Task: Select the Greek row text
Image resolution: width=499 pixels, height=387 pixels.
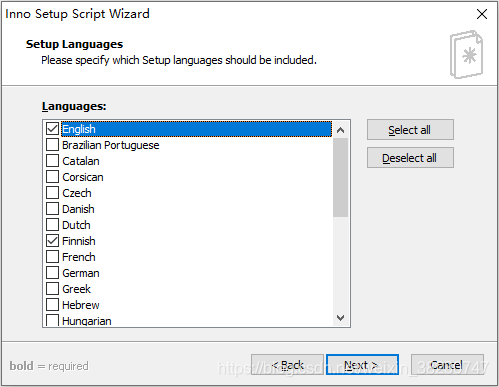Action: coord(76,289)
